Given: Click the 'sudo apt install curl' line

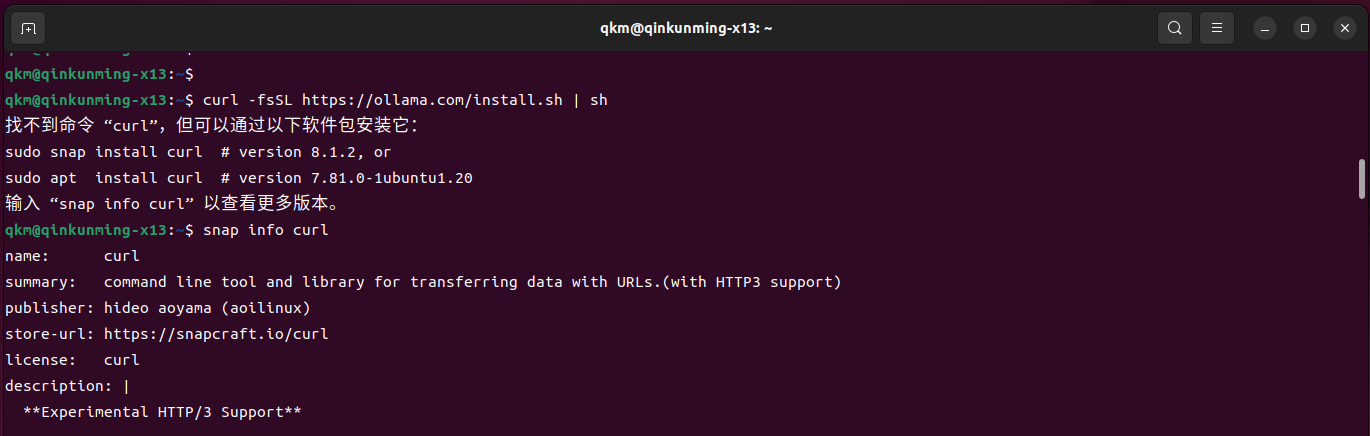Looking at the screenshot, I should (239, 178).
